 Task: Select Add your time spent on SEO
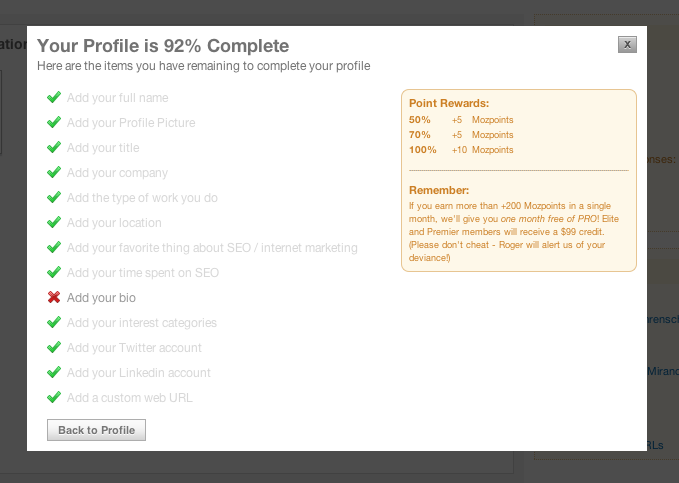(143, 273)
